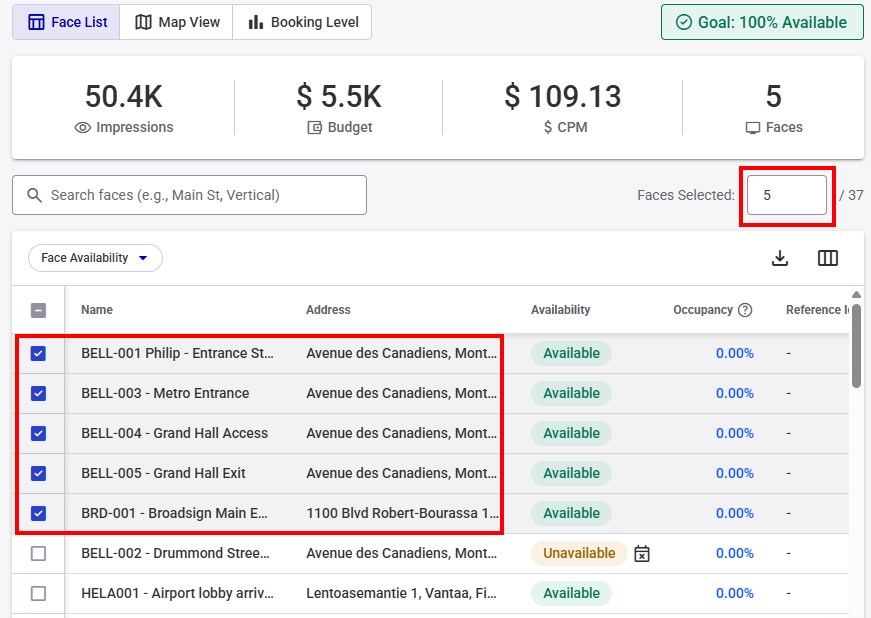Switch to the Map View tab
Image resolution: width=871 pixels, height=618 pixels.
pos(177,22)
